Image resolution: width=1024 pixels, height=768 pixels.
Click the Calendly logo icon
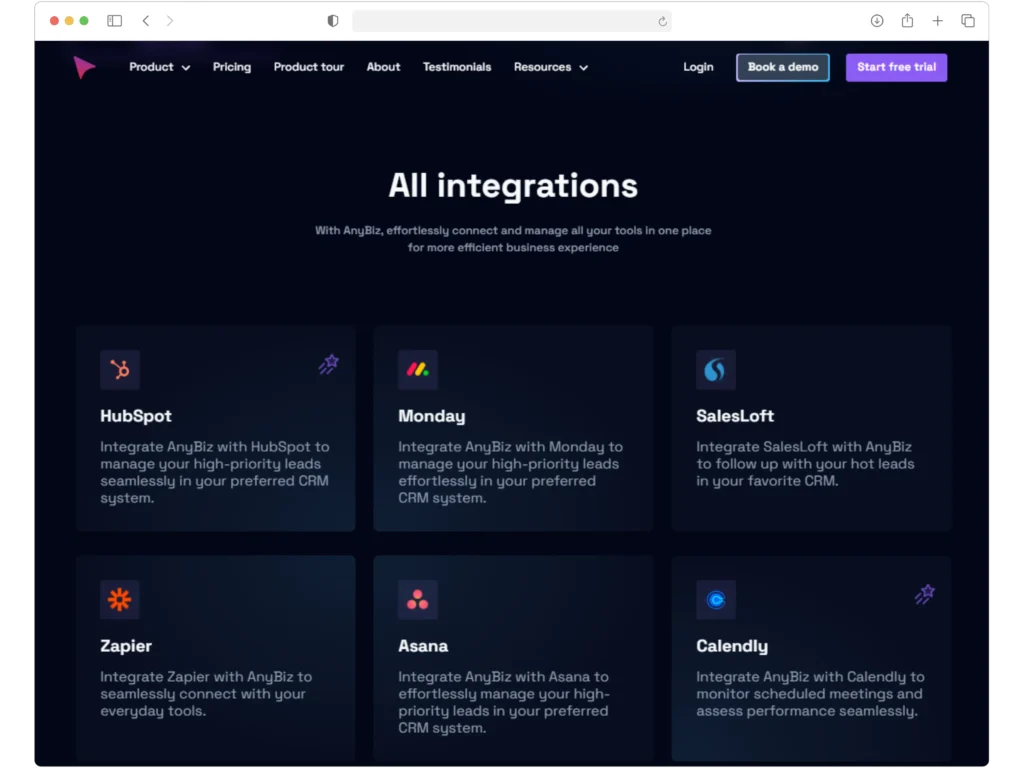716,600
